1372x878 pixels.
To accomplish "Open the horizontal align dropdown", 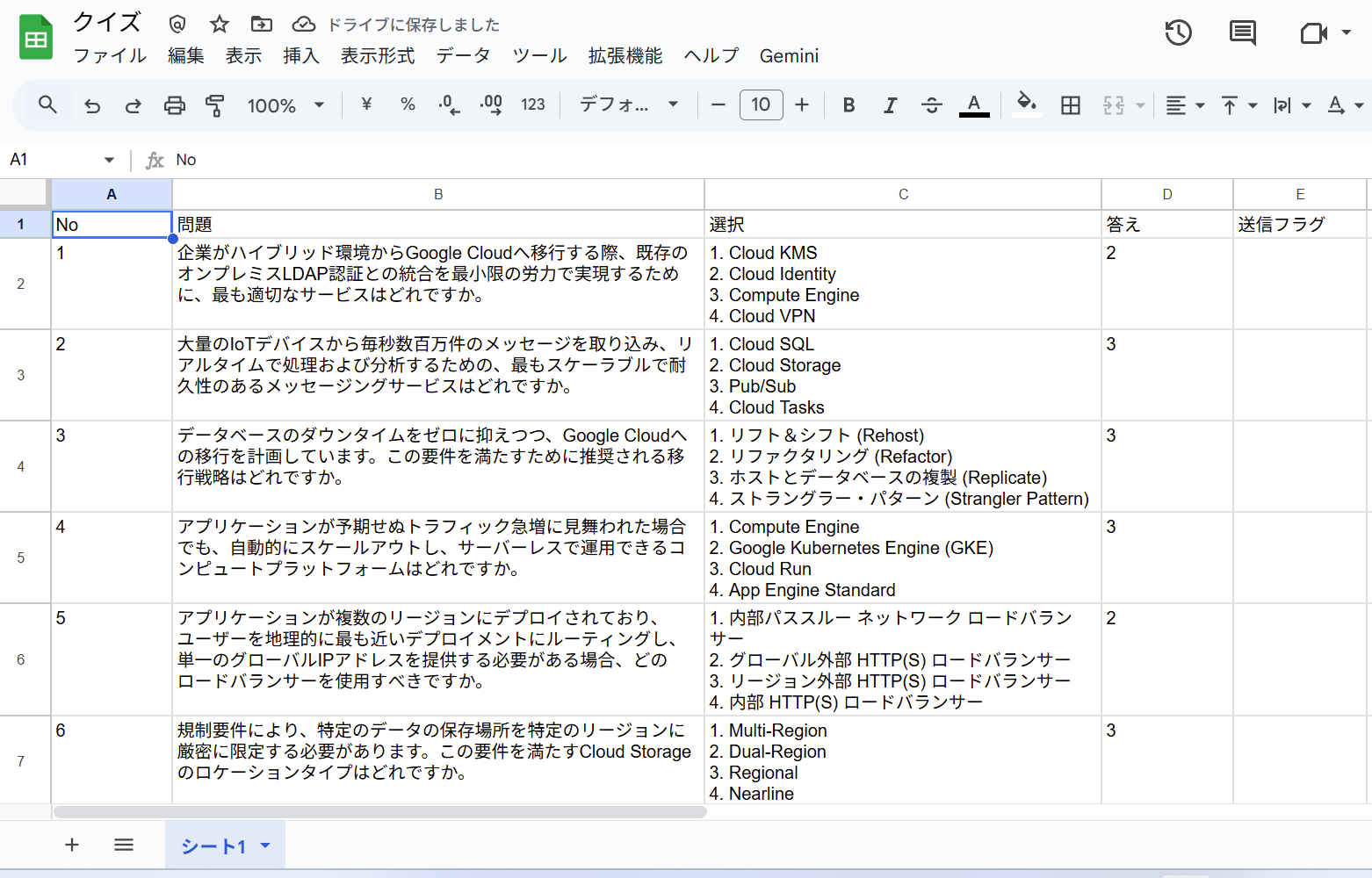I will point(1184,105).
